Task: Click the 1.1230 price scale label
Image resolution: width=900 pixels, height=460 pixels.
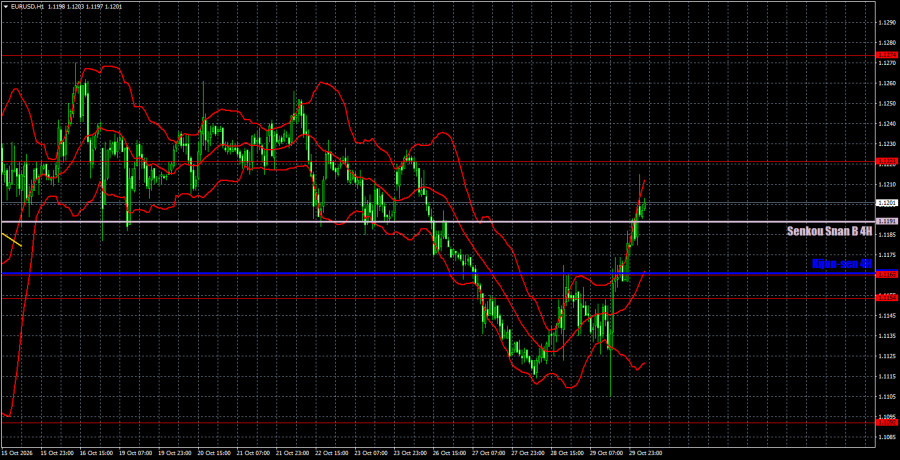Action: tap(887, 144)
